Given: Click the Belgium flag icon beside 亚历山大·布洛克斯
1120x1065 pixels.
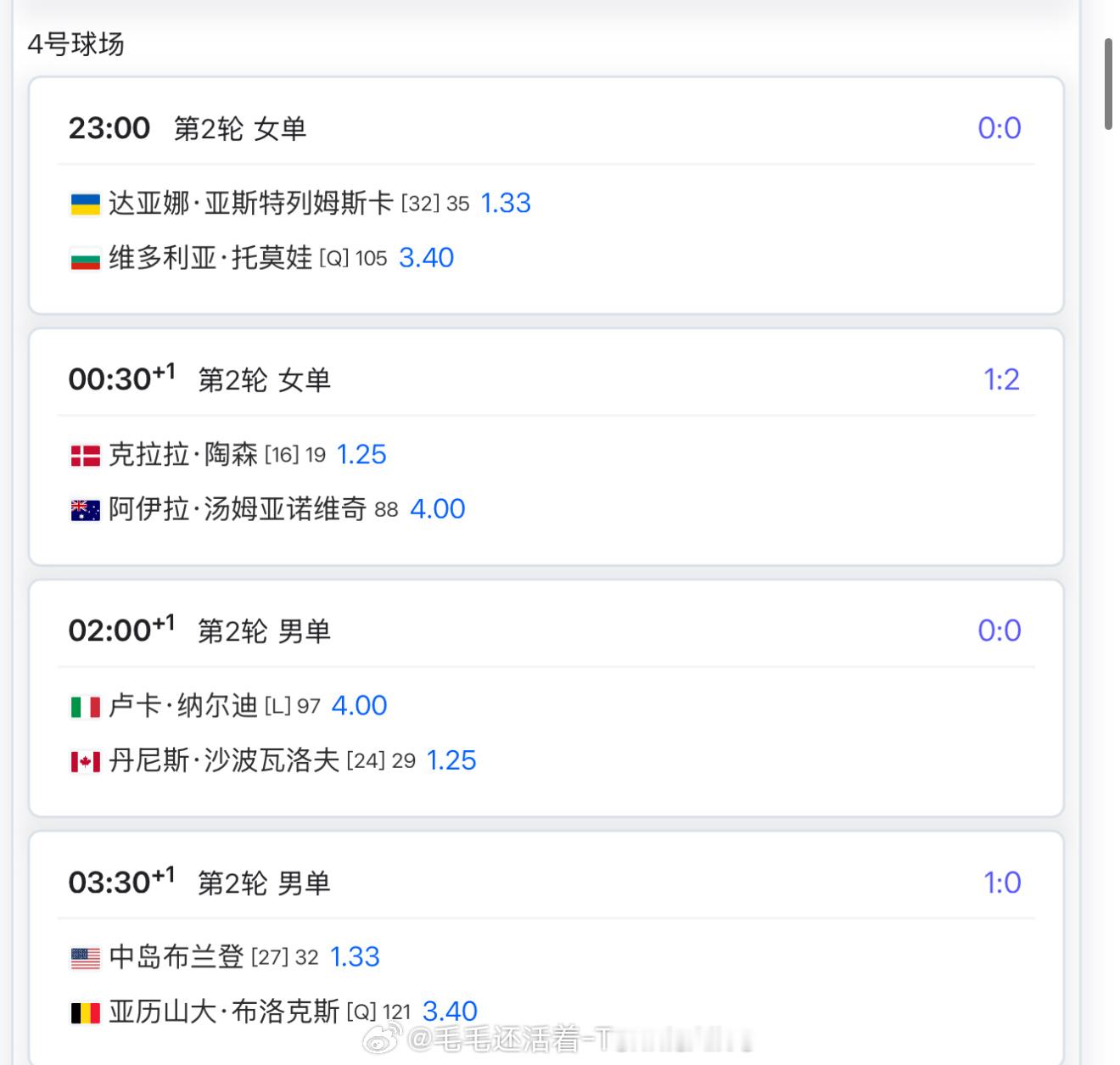Looking at the screenshot, I should click(x=86, y=1012).
